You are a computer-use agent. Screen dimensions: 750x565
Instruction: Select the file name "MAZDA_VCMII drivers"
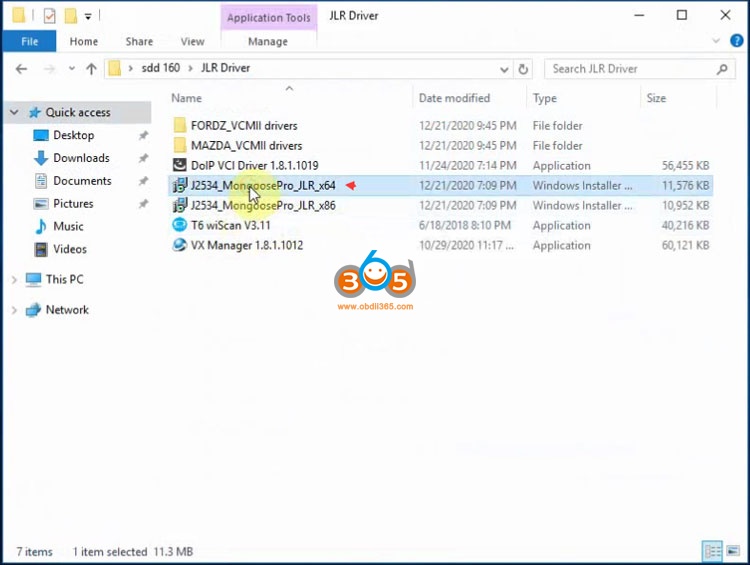(x=246, y=145)
